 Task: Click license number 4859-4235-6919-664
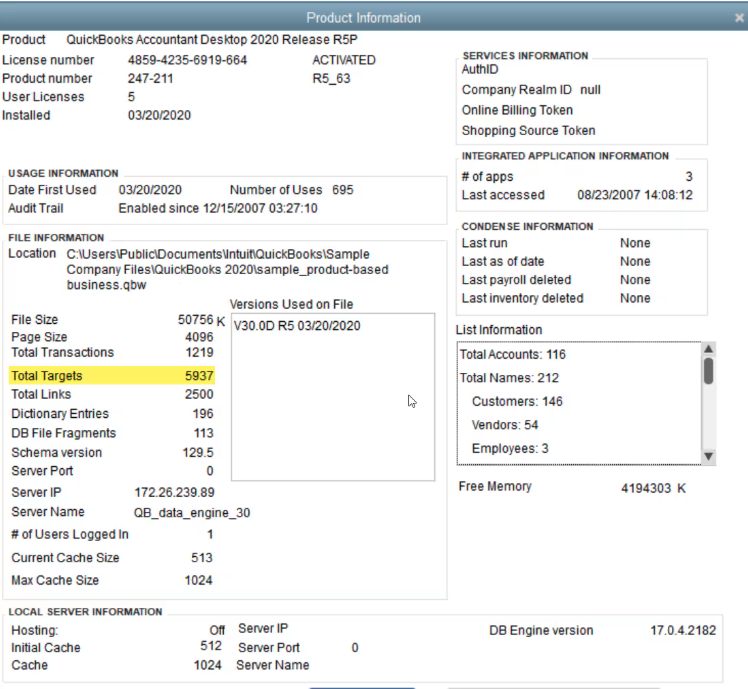point(187,60)
